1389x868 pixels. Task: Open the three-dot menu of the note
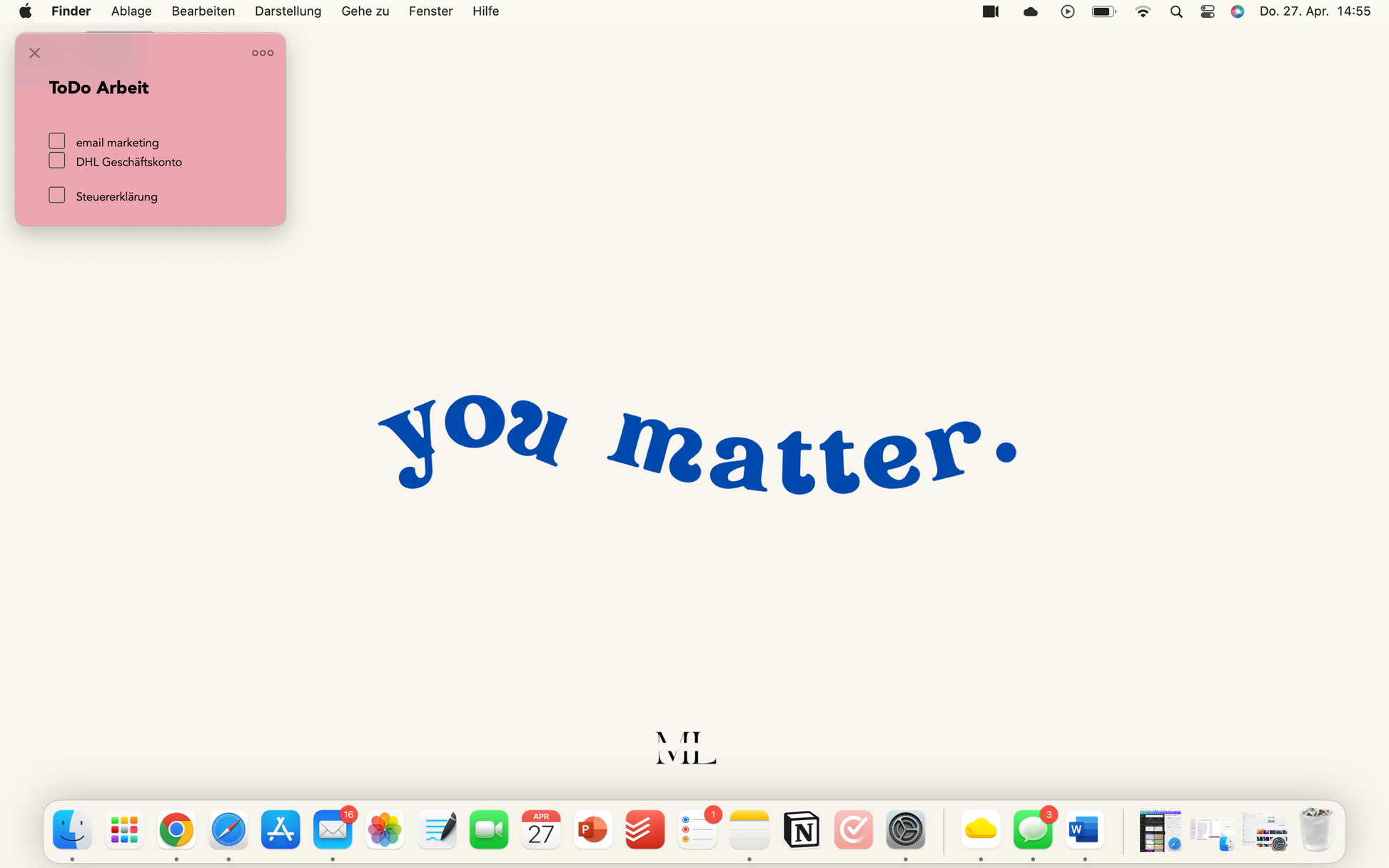[x=263, y=53]
